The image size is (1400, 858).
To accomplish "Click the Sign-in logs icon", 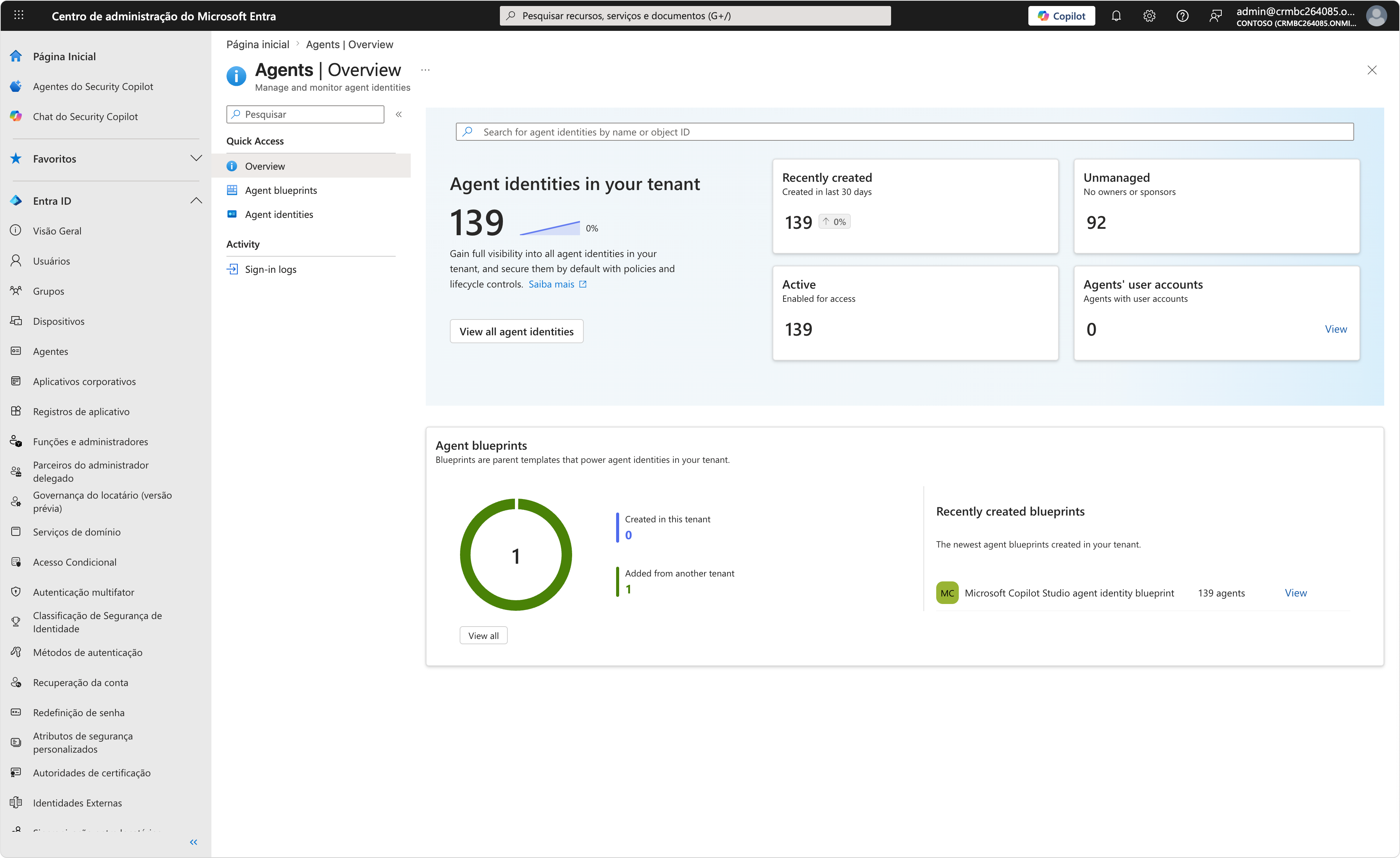I will pyautogui.click(x=232, y=269).
